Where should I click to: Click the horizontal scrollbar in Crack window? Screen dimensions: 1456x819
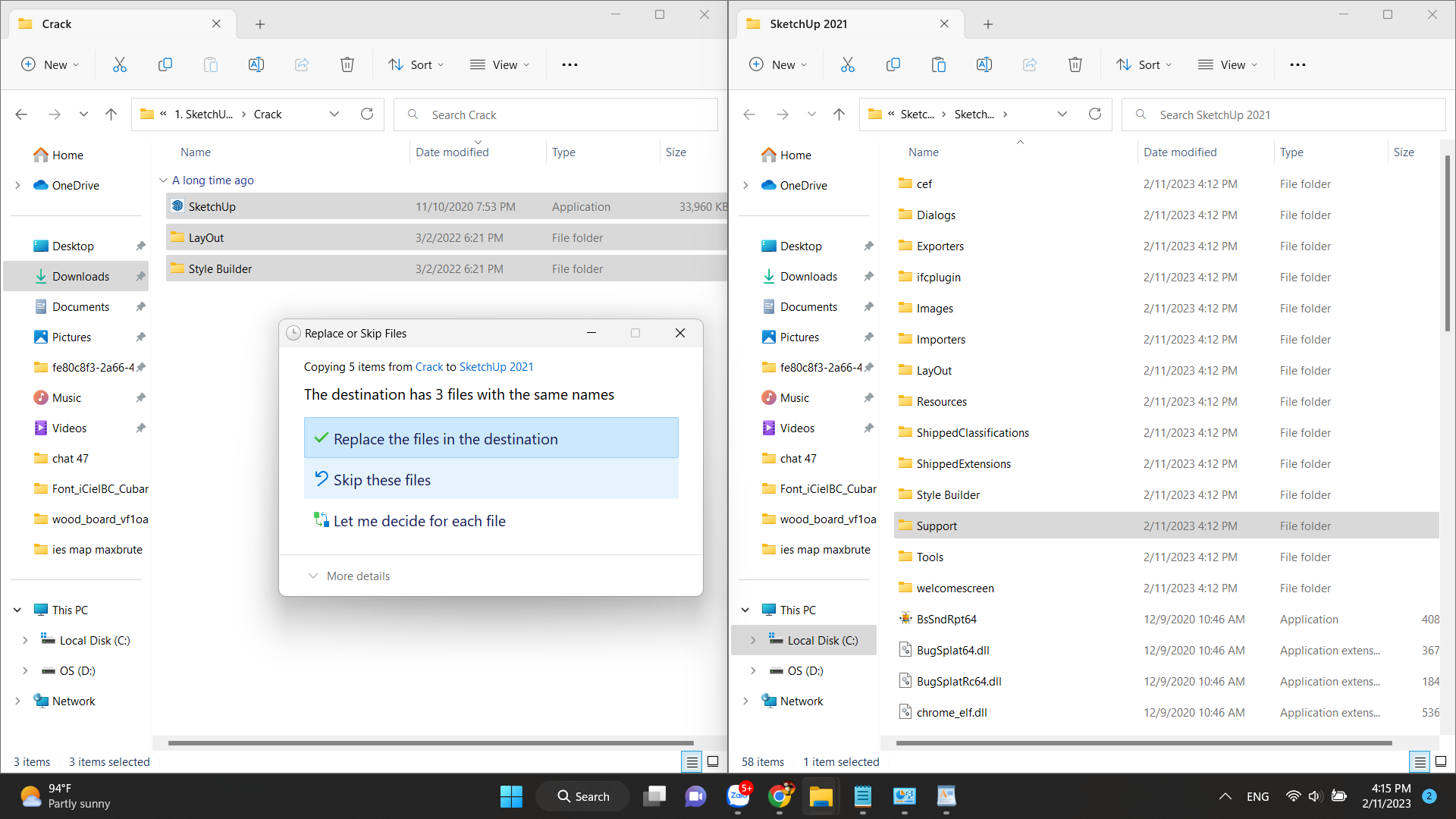(430, 743)
